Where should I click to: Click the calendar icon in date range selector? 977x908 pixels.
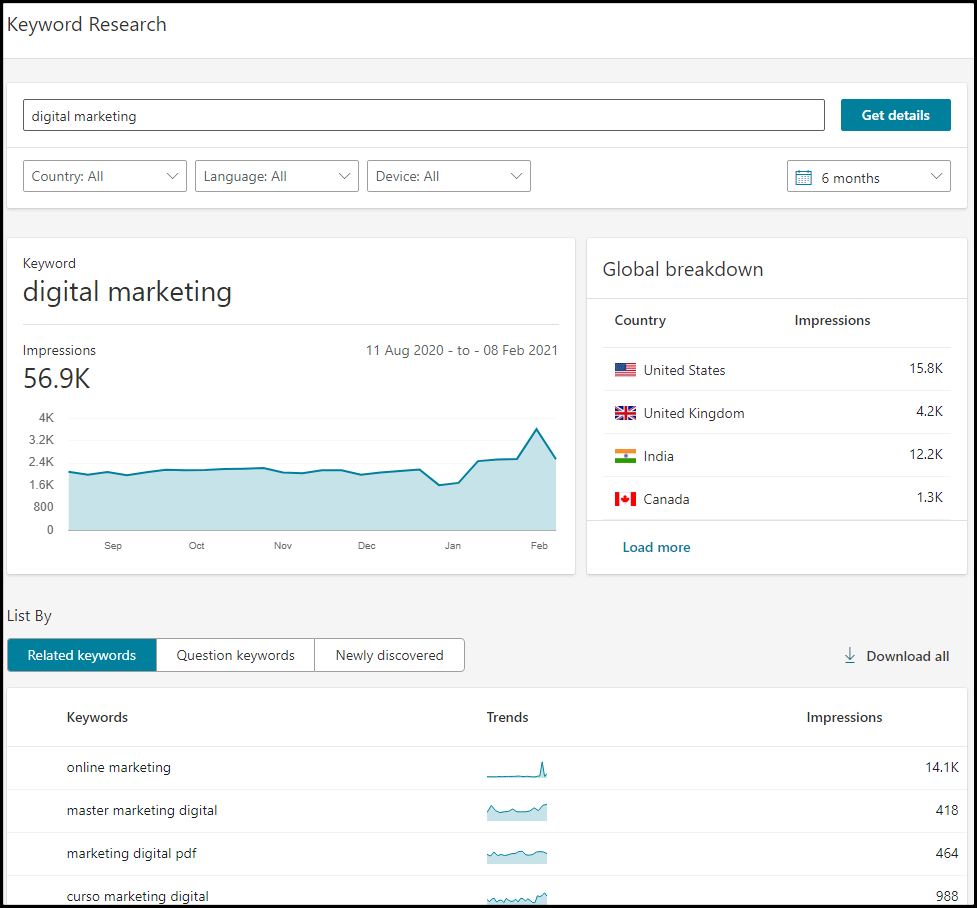(x=803, y=178)
